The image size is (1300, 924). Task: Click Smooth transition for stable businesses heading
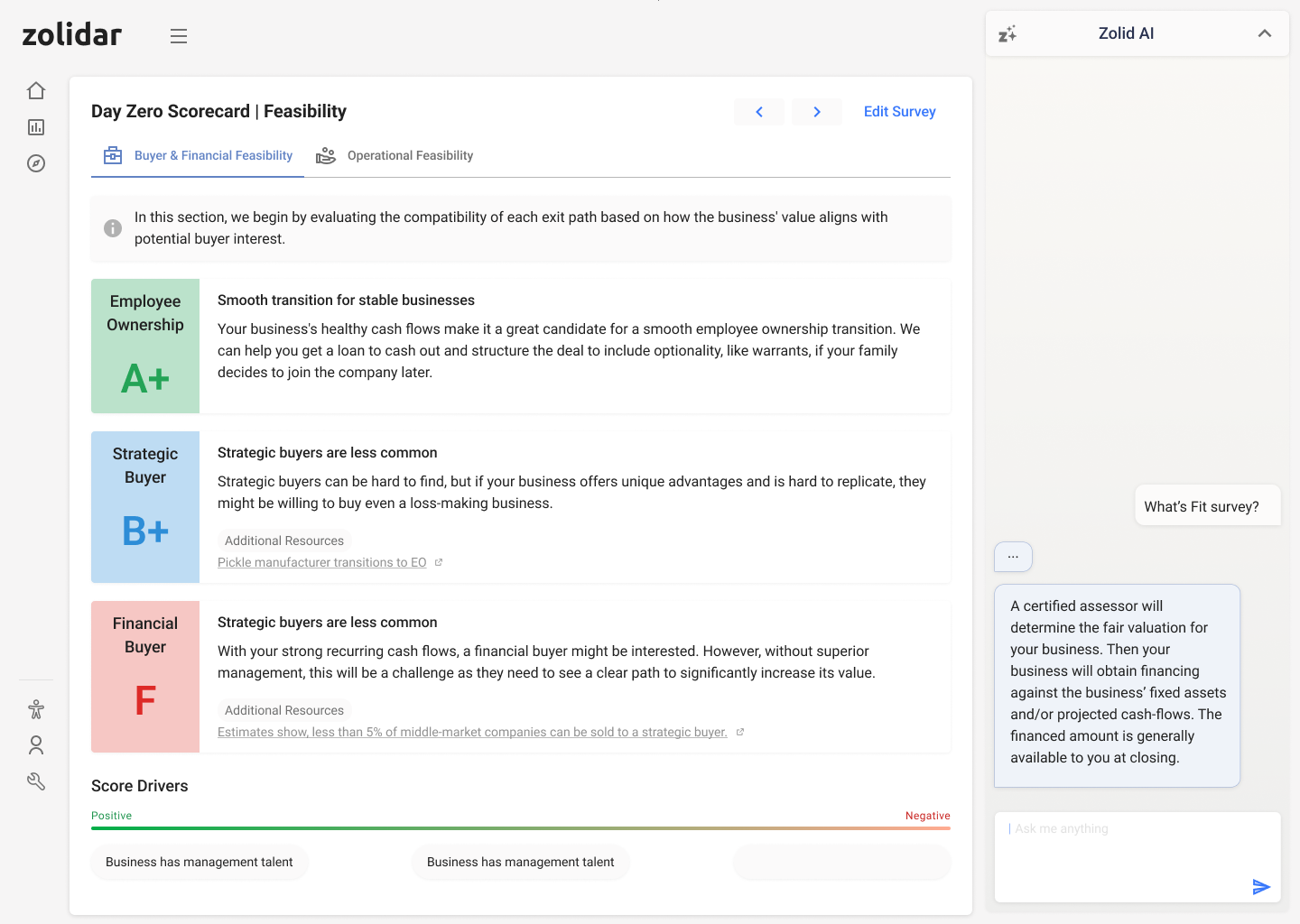[346, 300]
